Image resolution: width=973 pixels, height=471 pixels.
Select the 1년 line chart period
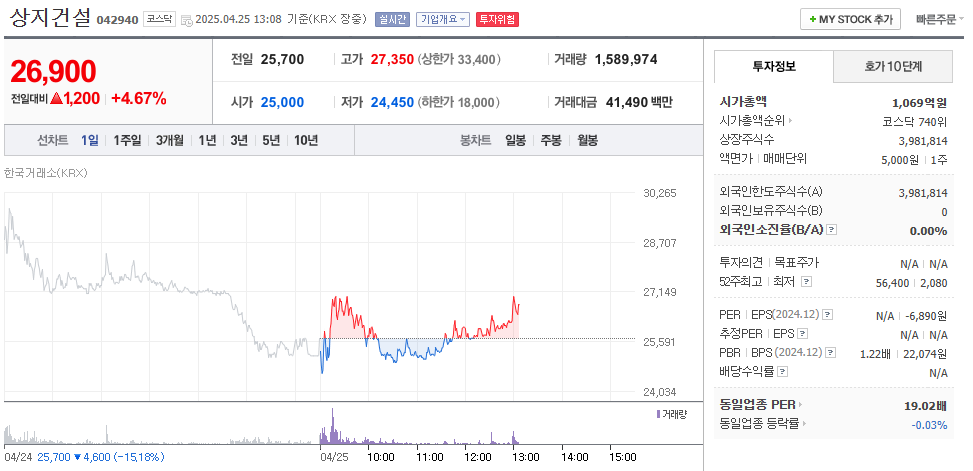207,141
